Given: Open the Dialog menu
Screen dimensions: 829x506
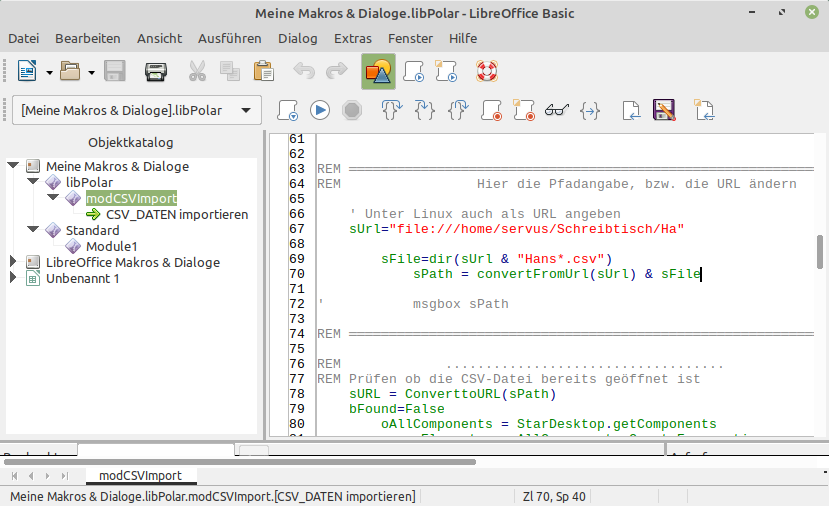Looking at the screenshot, I should (298, 39).
